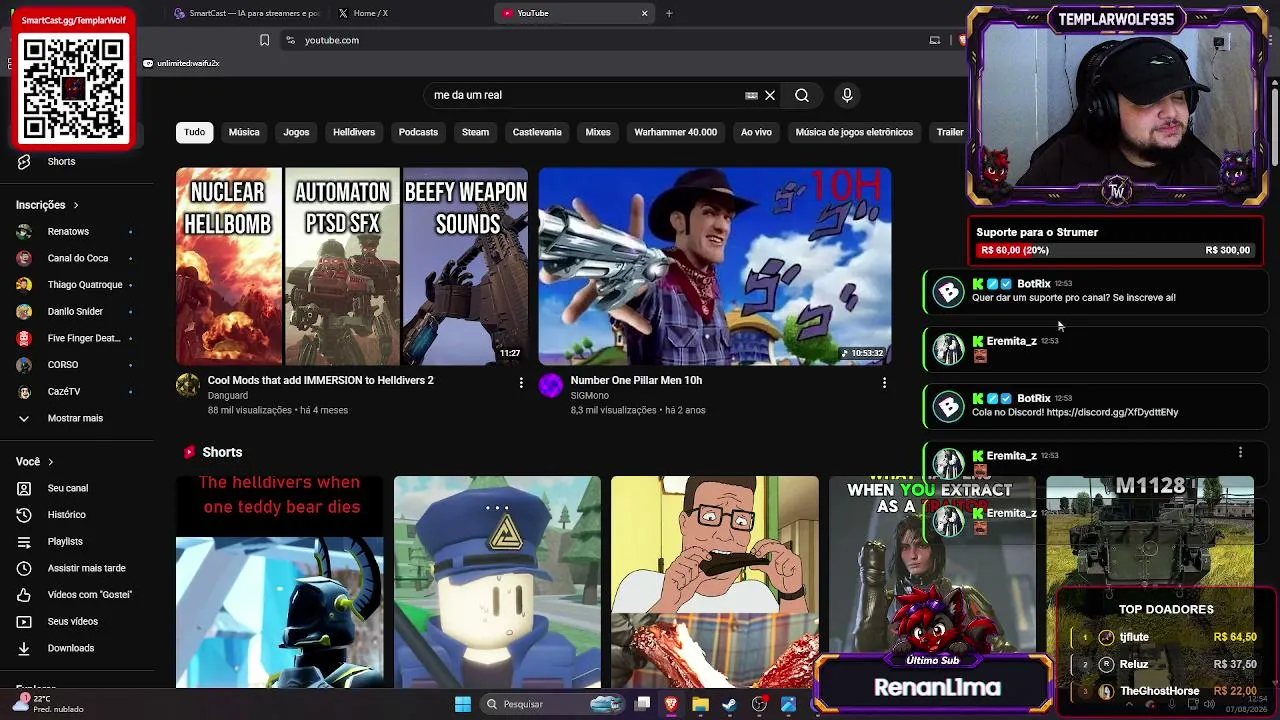Viewport: 1280px width, 720px height.
Task: Open the SIGMono channel avatar
Action: click(x=551, y=386)
